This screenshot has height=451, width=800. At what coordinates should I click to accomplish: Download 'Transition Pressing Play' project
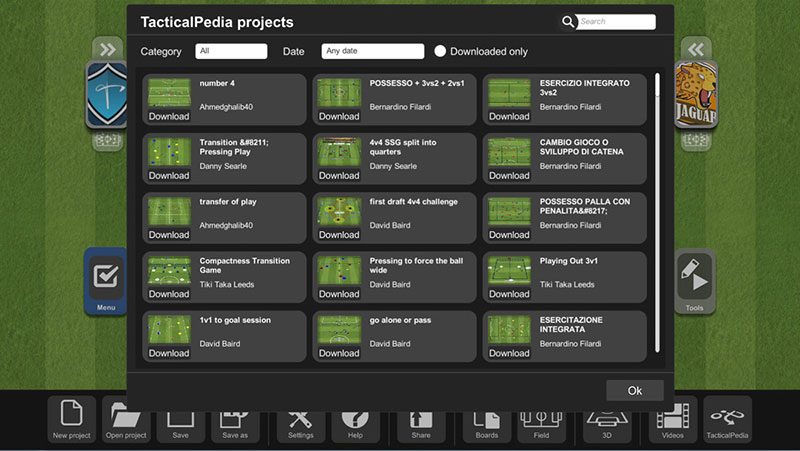(x=169, y=176)
